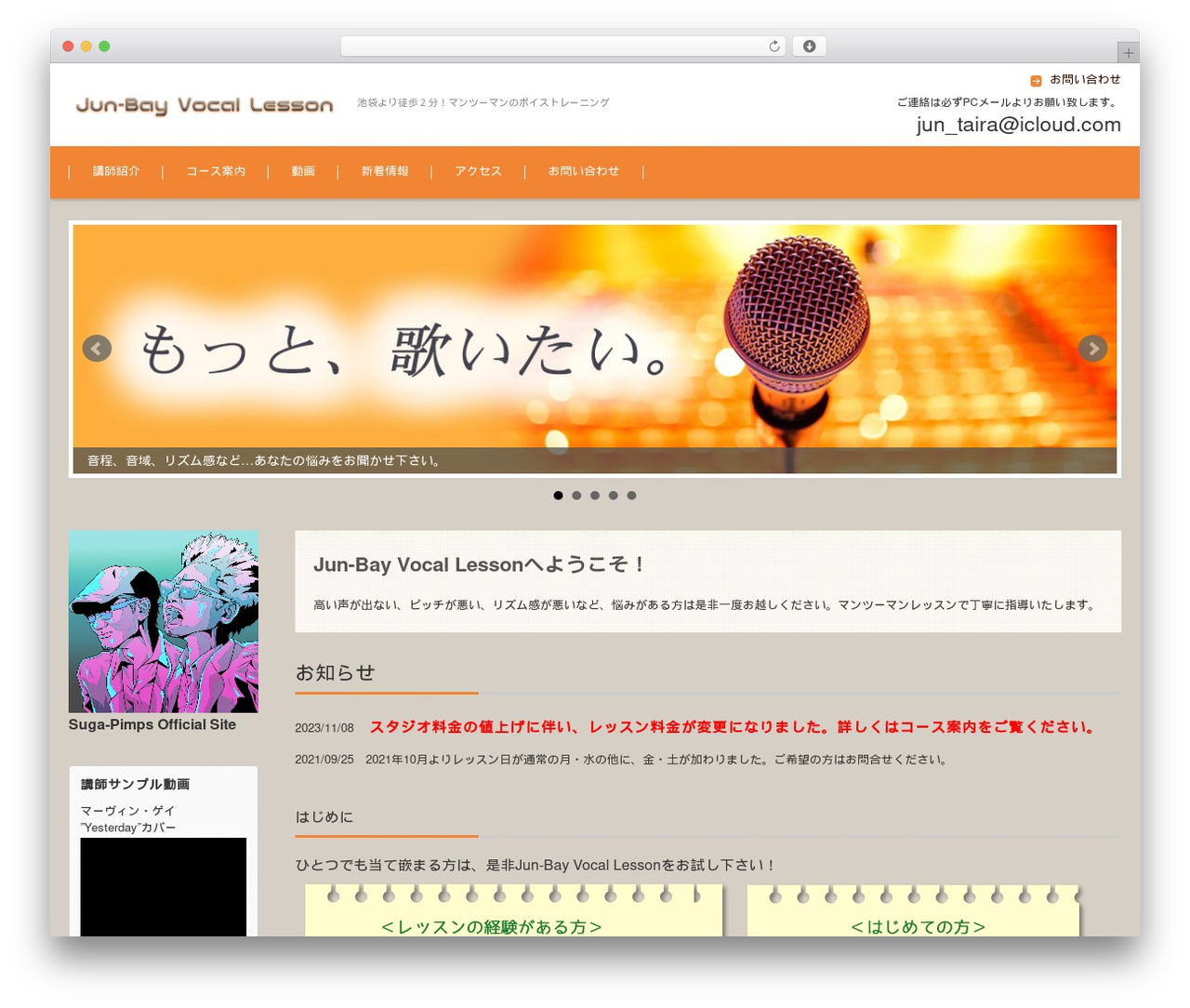Click the ＜はじめての方＞ note card
This screenshot has height=1008, width=1190.
914,911
